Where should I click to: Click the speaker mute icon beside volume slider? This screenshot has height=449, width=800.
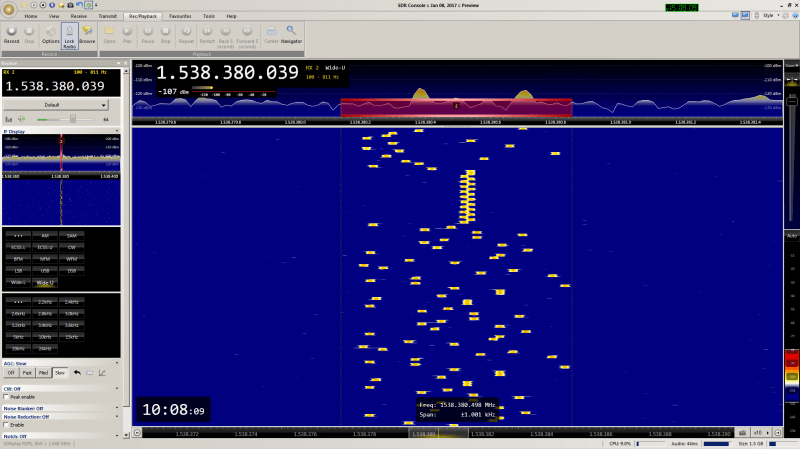pos(21,119)
